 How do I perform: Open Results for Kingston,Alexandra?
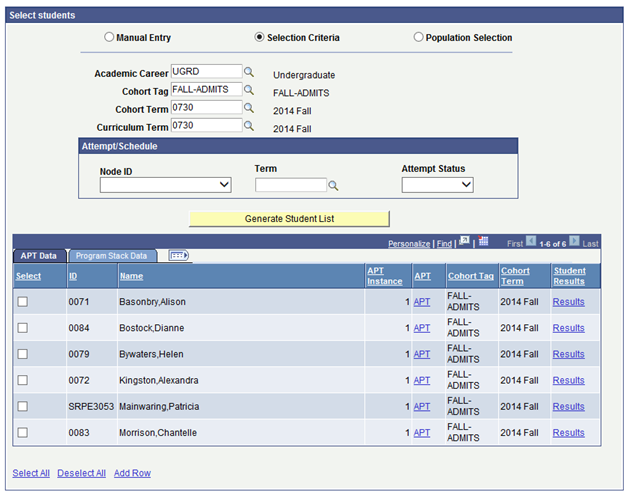point(568,380)
